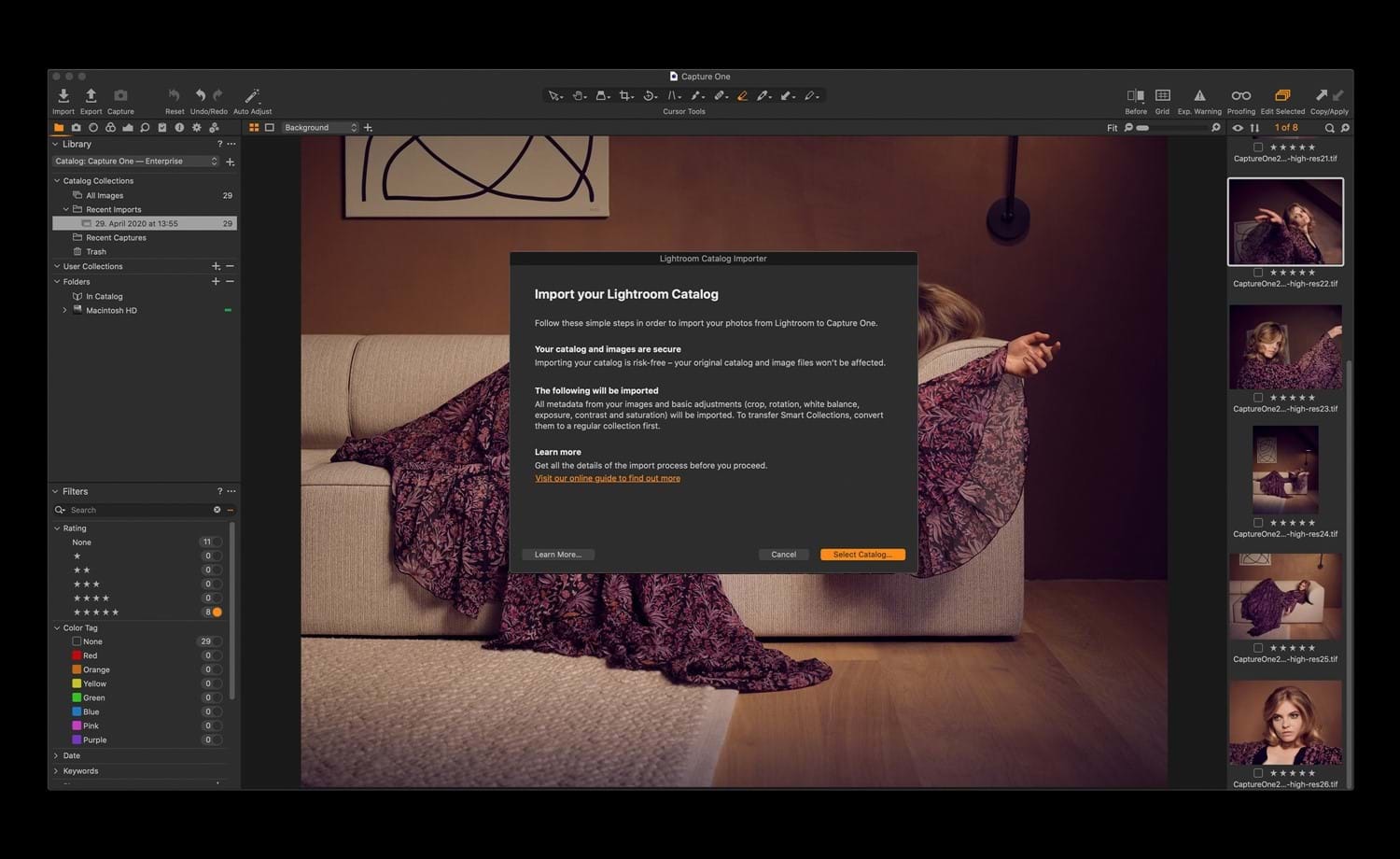Toggle the Before view comparison
Screen dimensions: 1400x859
1135,96
